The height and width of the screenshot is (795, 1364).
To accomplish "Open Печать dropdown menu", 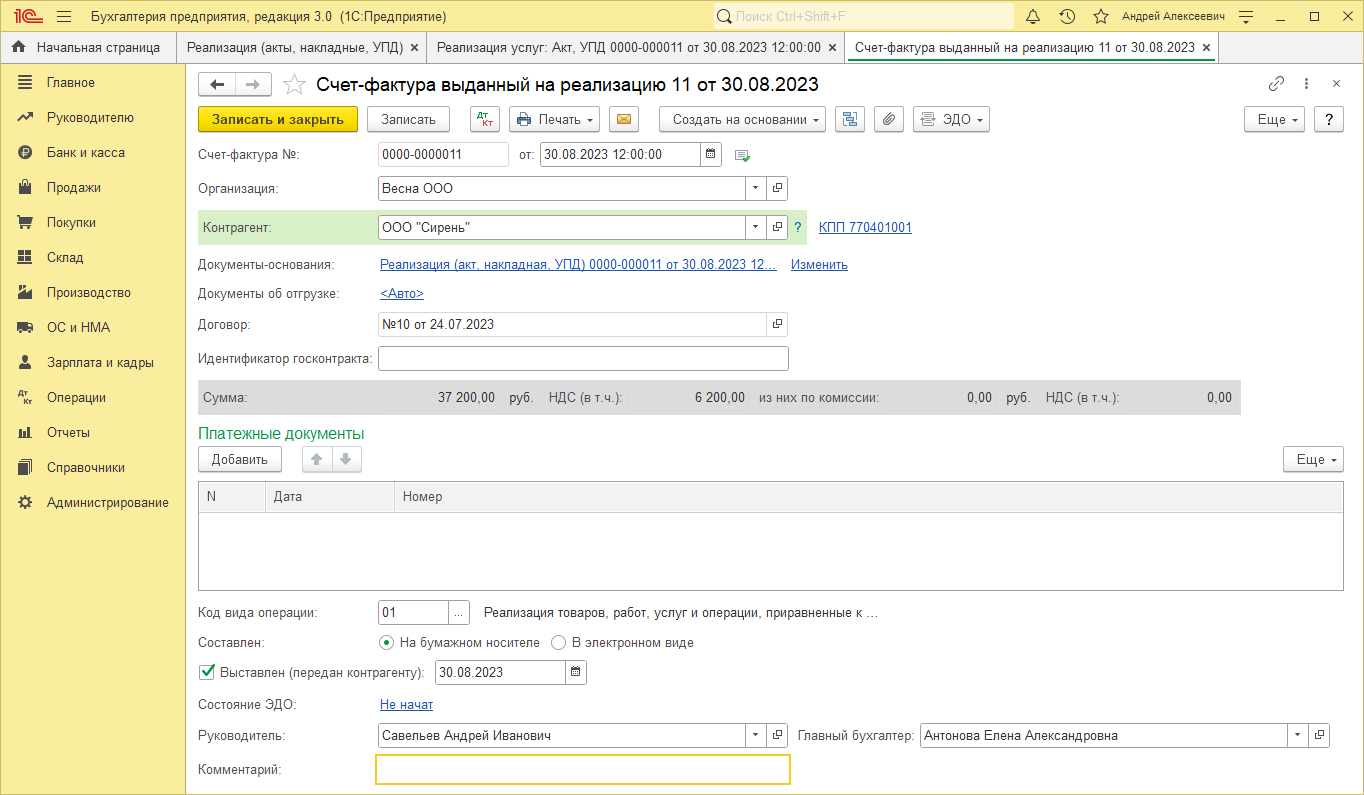I will (x=554, y=119).
